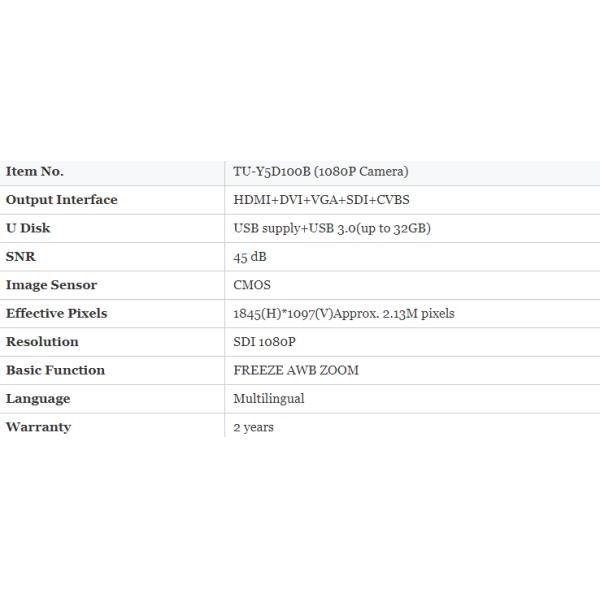The height and width of the screenshot is (600, 600).
Task: Select the Multilingual value text
Action: click(269, 398)
